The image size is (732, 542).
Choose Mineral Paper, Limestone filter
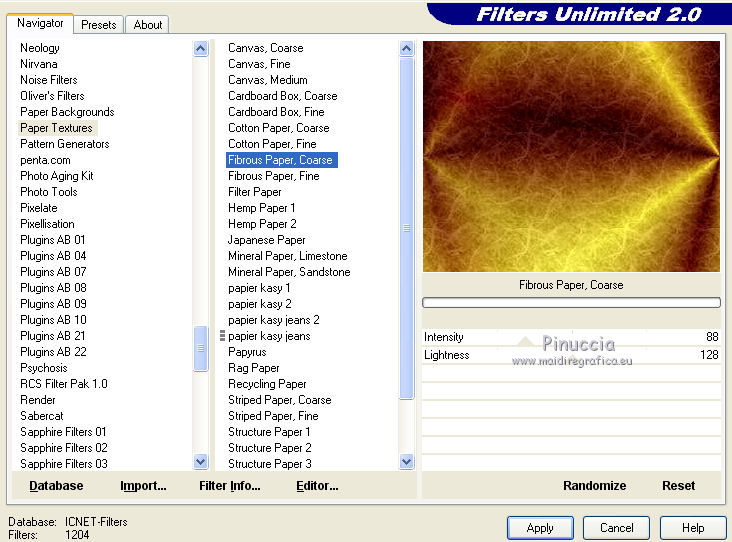pos(288,256)
